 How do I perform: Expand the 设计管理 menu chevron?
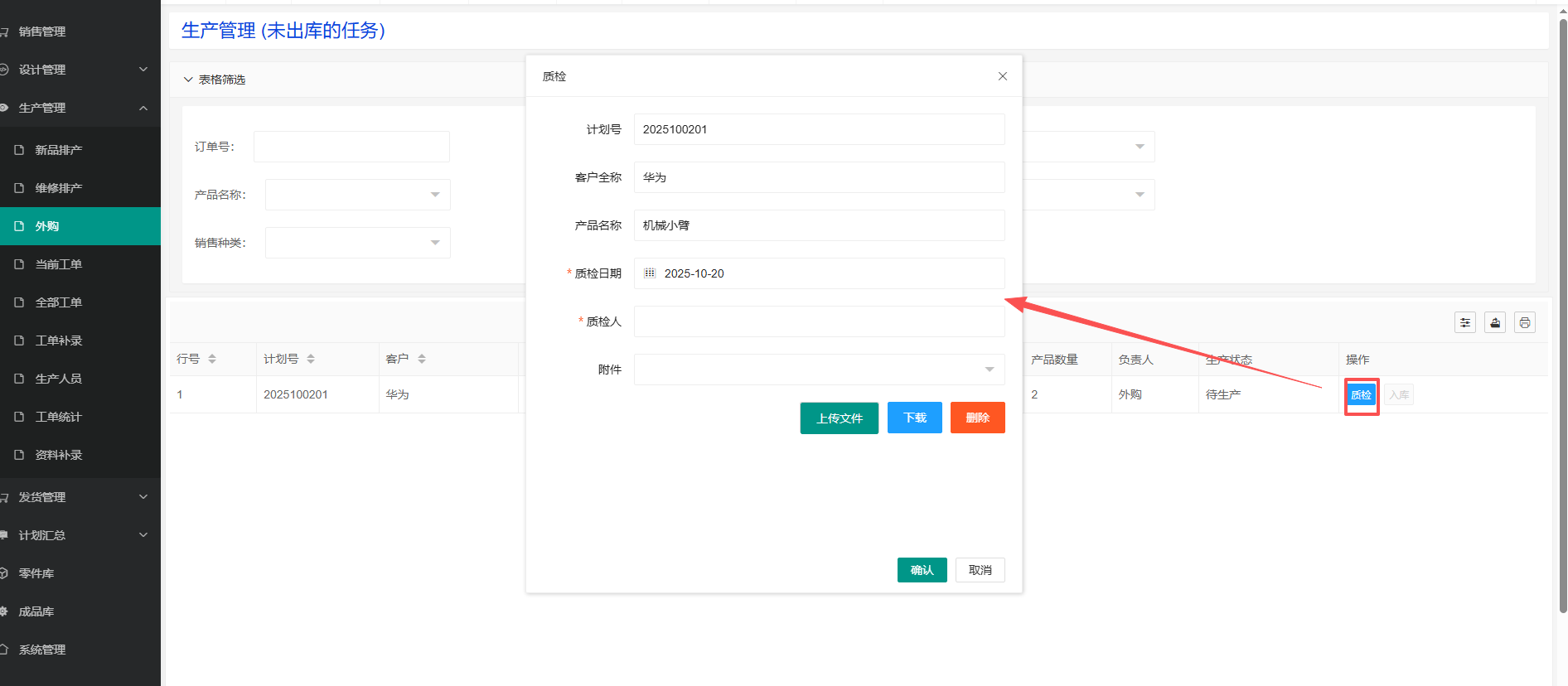click(143, 70)
